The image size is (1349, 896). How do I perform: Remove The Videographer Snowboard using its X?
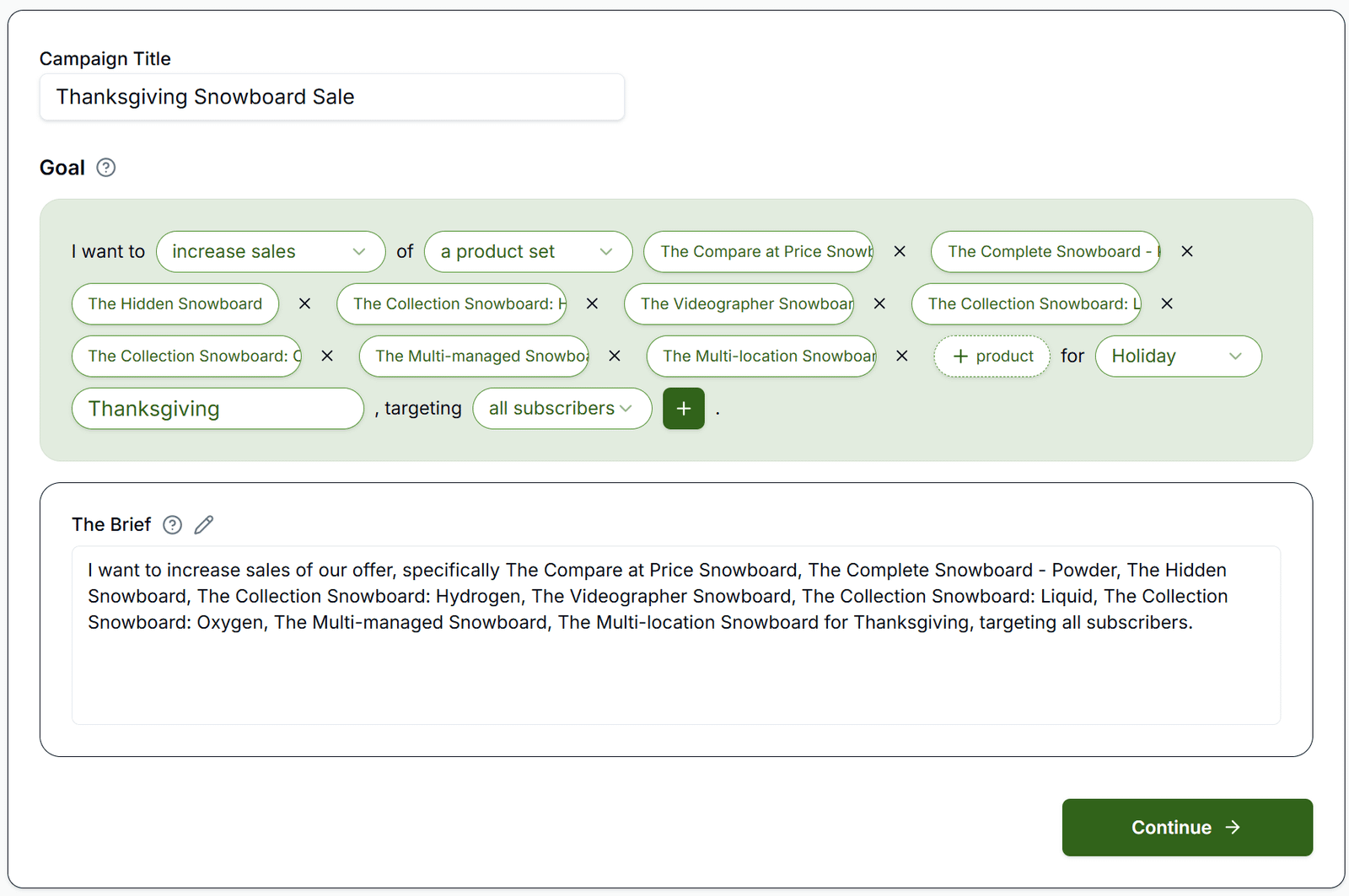tap(879, 304)
